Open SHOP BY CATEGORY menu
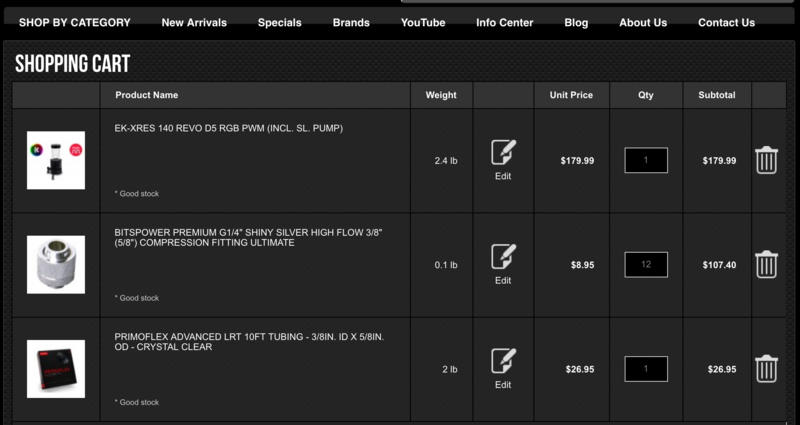The image size is (800, 425). coord(75,22)
